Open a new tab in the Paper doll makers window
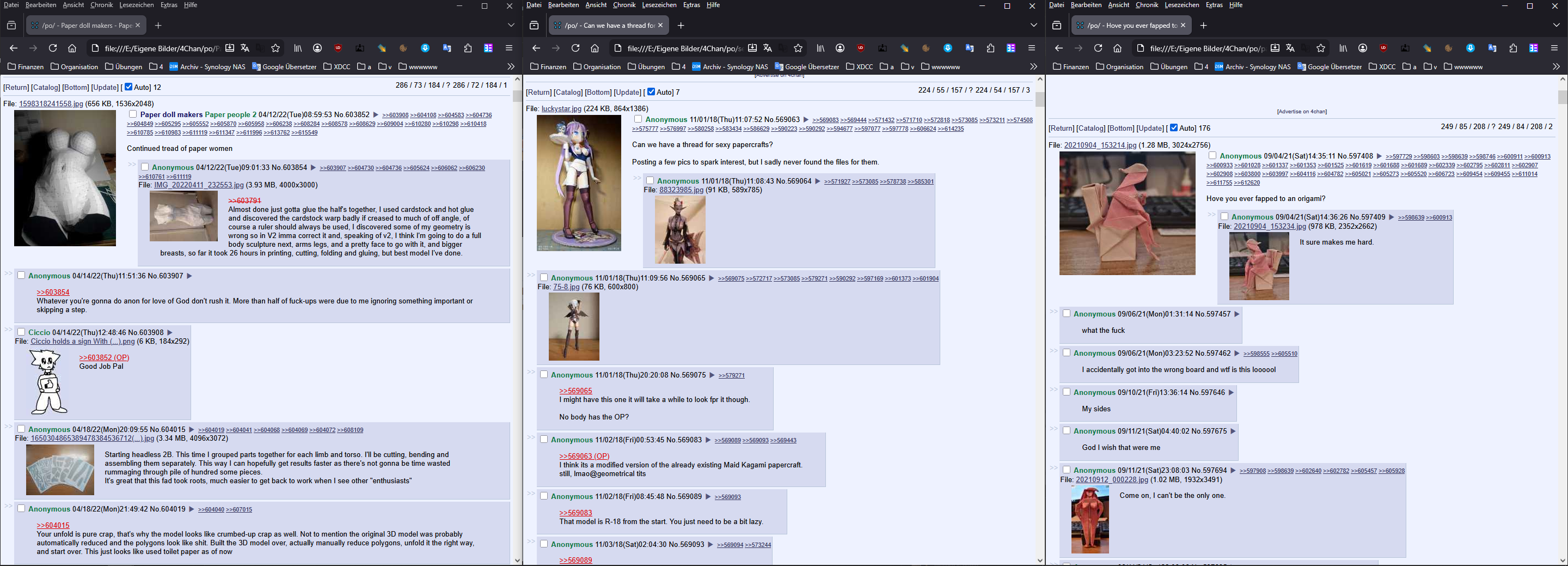Image resolution: width=1568 pixels, height=566 pixels. point(158,26)
